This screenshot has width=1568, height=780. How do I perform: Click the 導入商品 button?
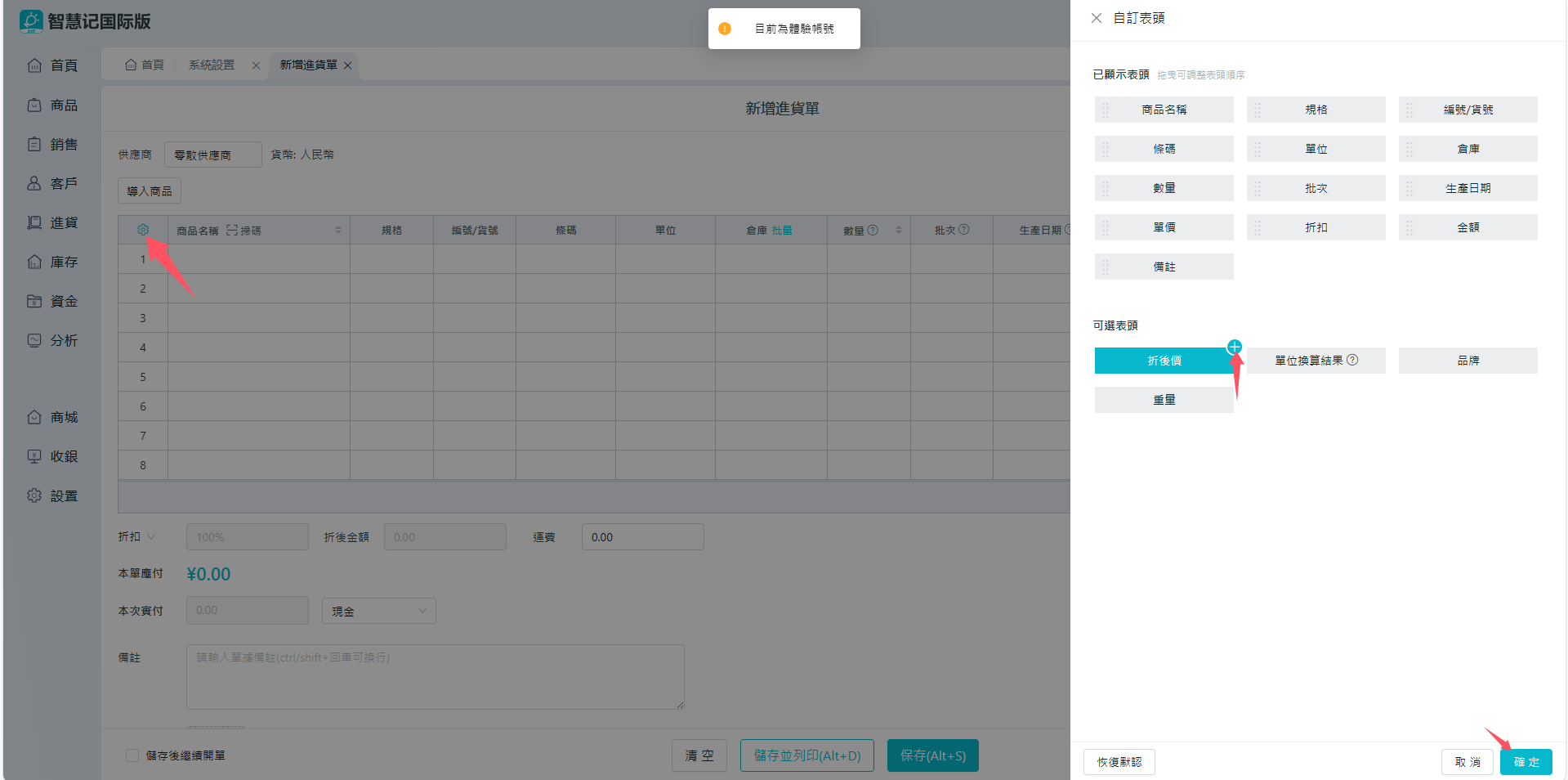point(150,191)
